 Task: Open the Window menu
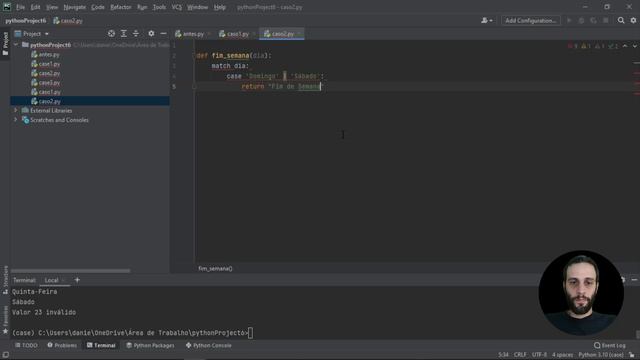coord(198,7)
